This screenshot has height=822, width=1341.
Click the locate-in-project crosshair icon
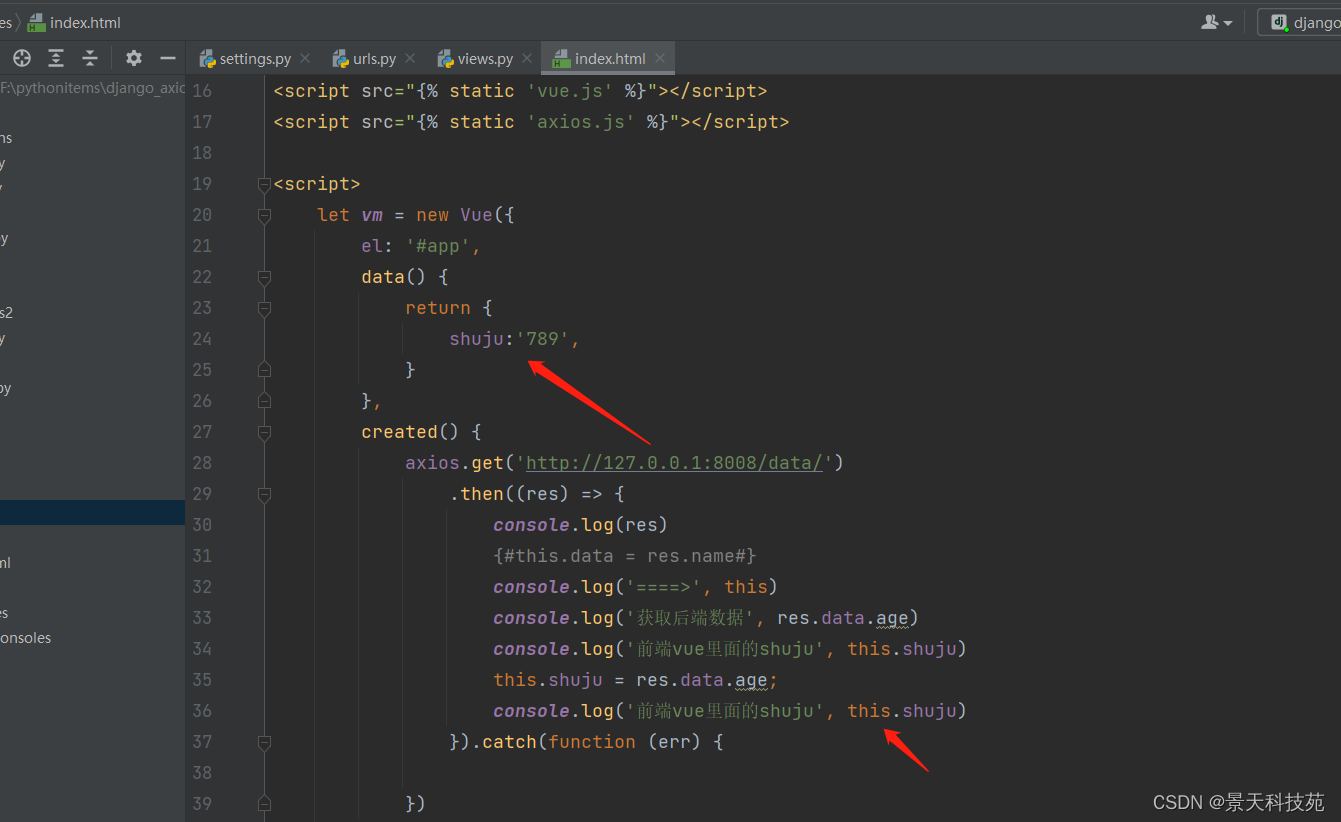[22, 58]
